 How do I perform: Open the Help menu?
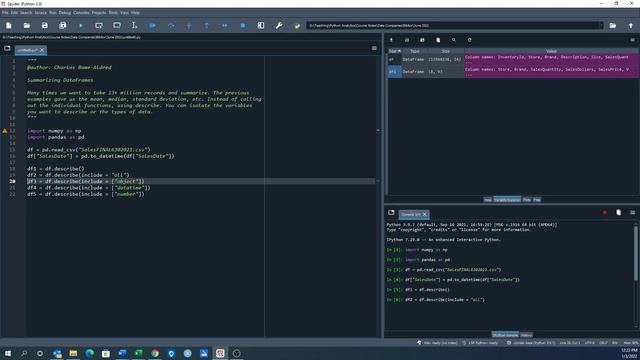[135, 13]
